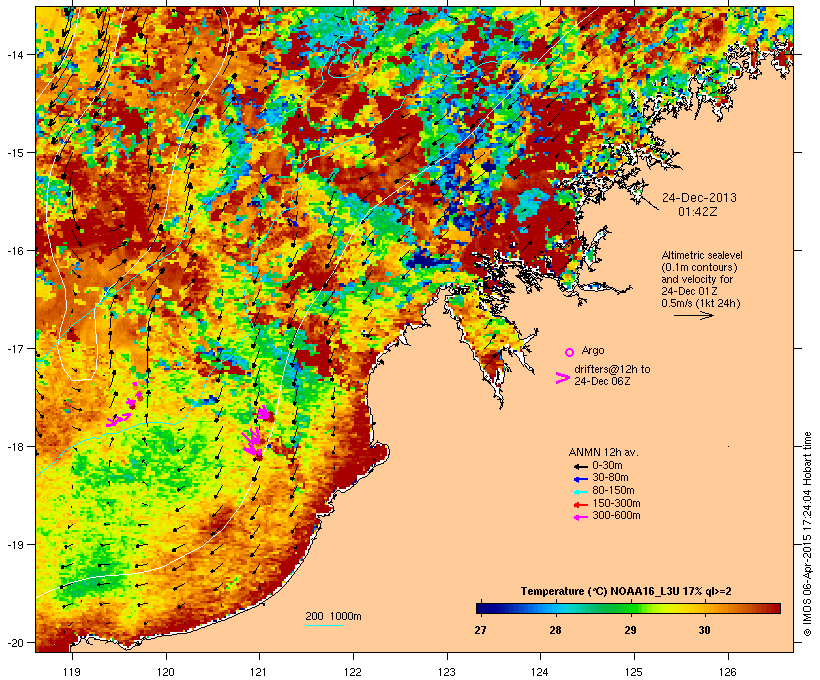
Task: Click the '80-150m' depth label
Action: 613,491
